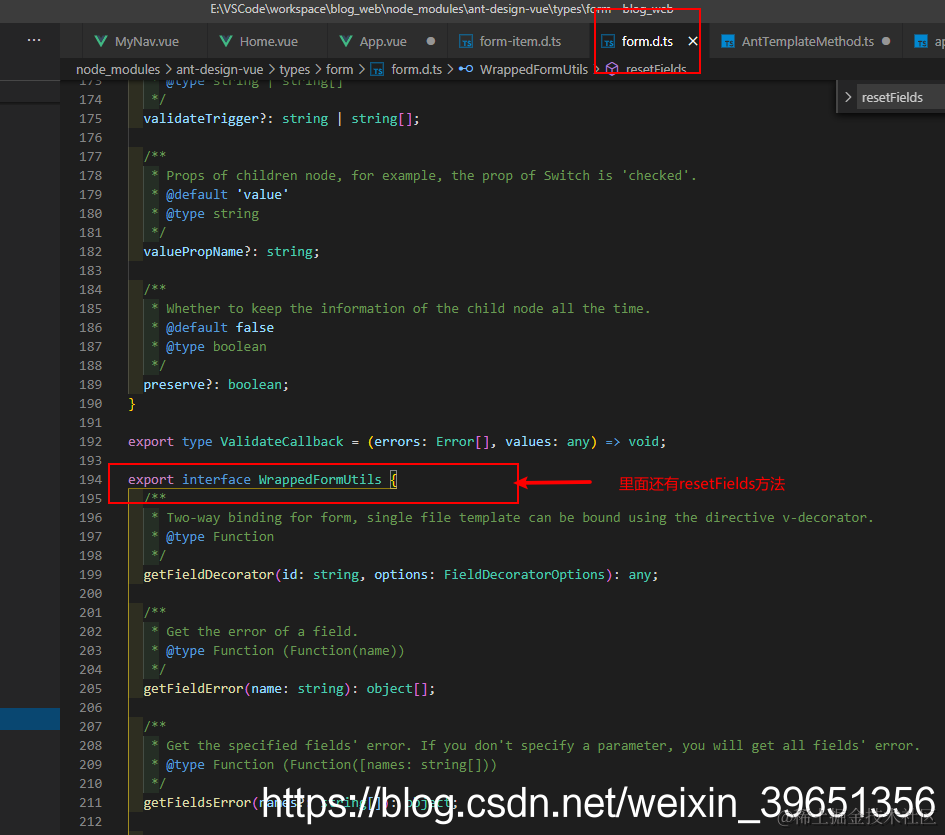This screenshot has height=835, width=945.
Task: Switch to the Home.vue tab
Action: click(x=268, y=41)
